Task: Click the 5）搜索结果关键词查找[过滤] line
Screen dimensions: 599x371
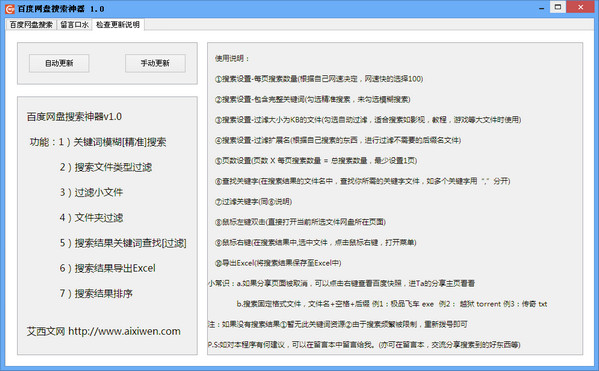Action: 123,243
